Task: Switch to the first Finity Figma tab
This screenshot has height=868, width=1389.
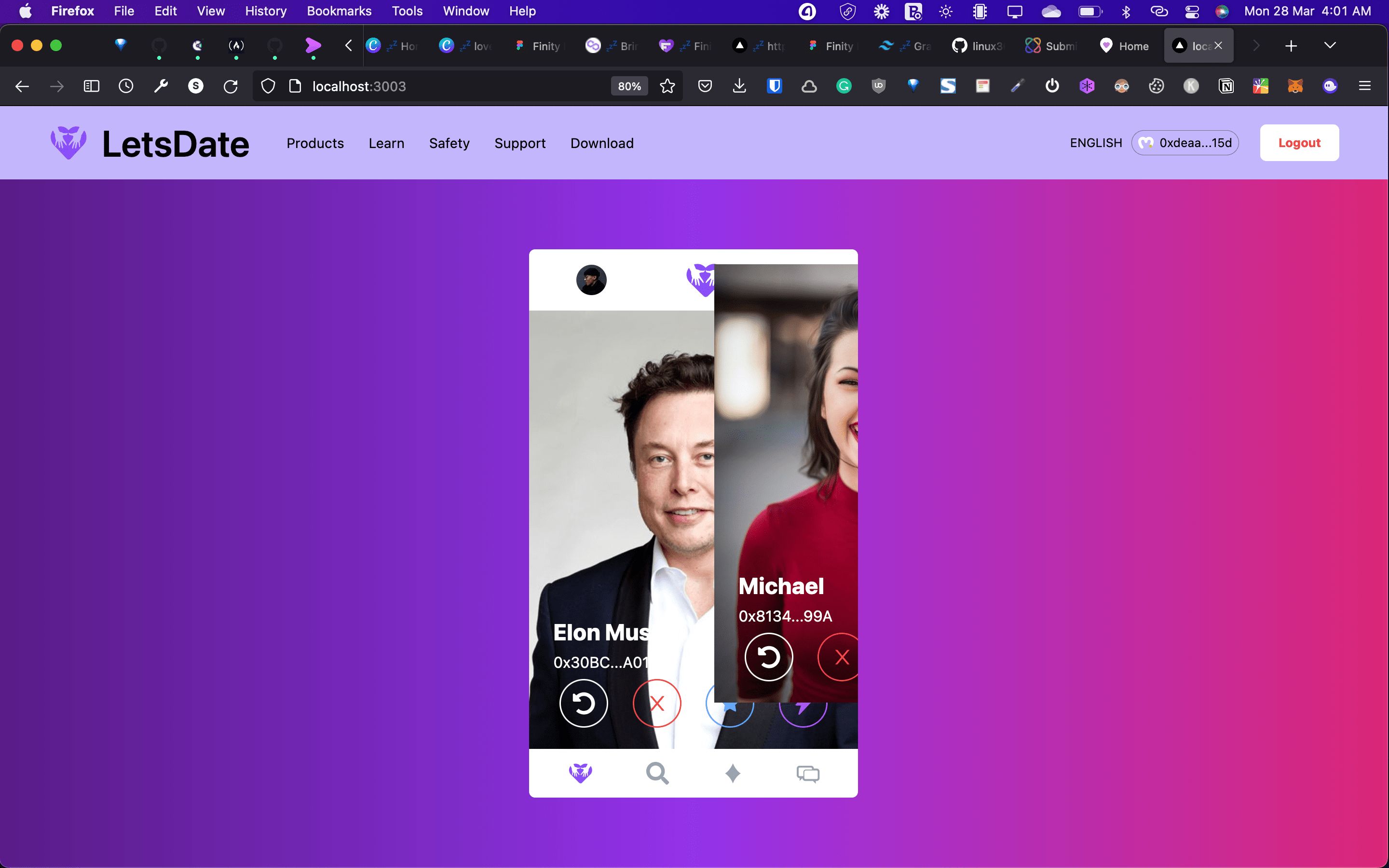Action: pos(538,46)
